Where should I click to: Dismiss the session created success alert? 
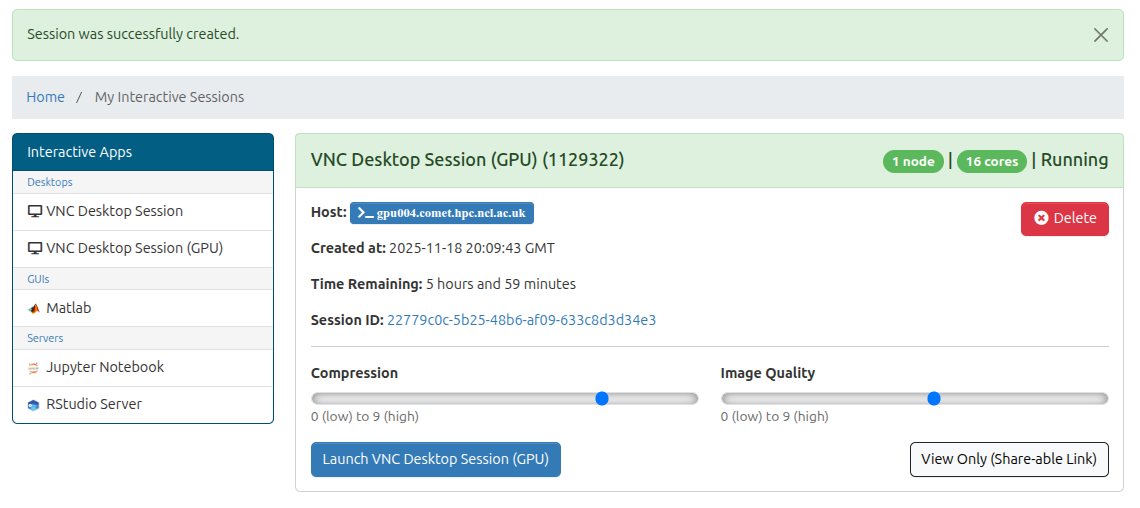[1100, 35]
